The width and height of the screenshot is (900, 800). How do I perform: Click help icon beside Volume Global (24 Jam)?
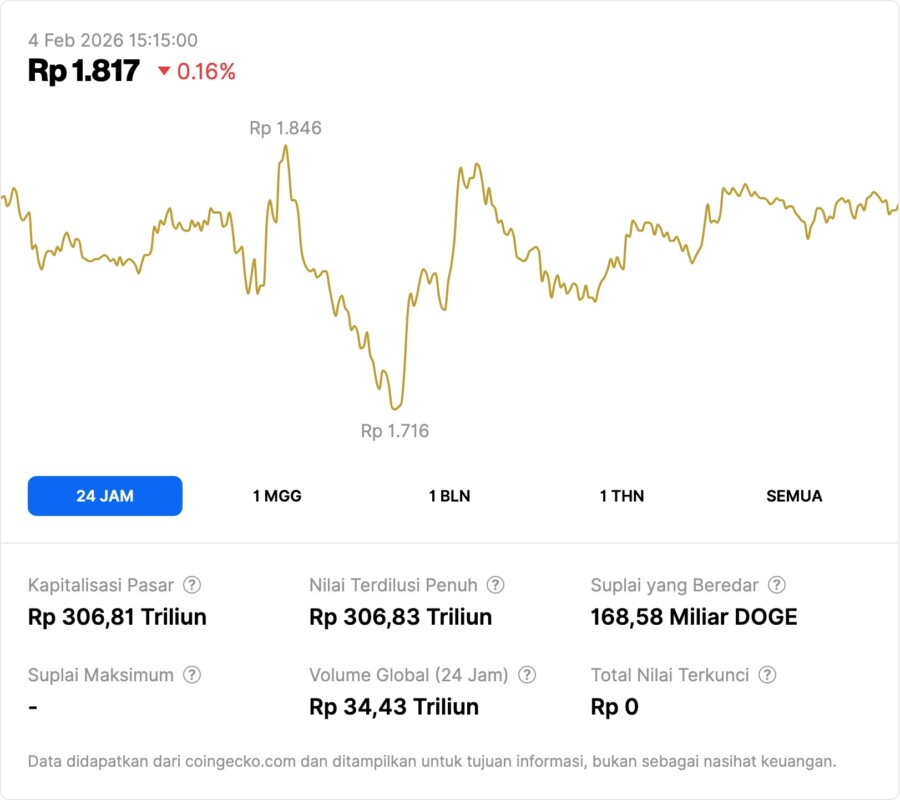pos(527,675)
